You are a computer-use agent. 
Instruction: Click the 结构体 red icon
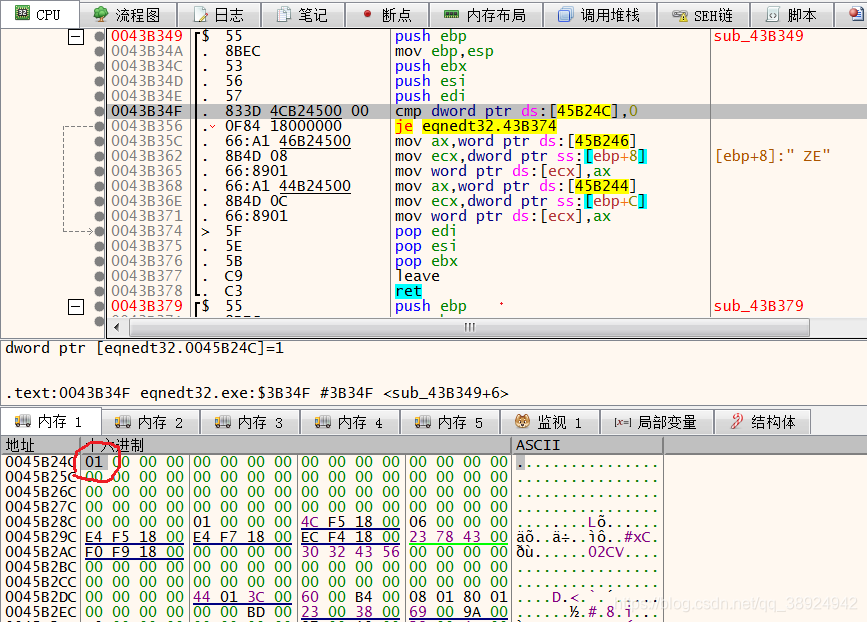pyautogui.click(x=737, y=421)
